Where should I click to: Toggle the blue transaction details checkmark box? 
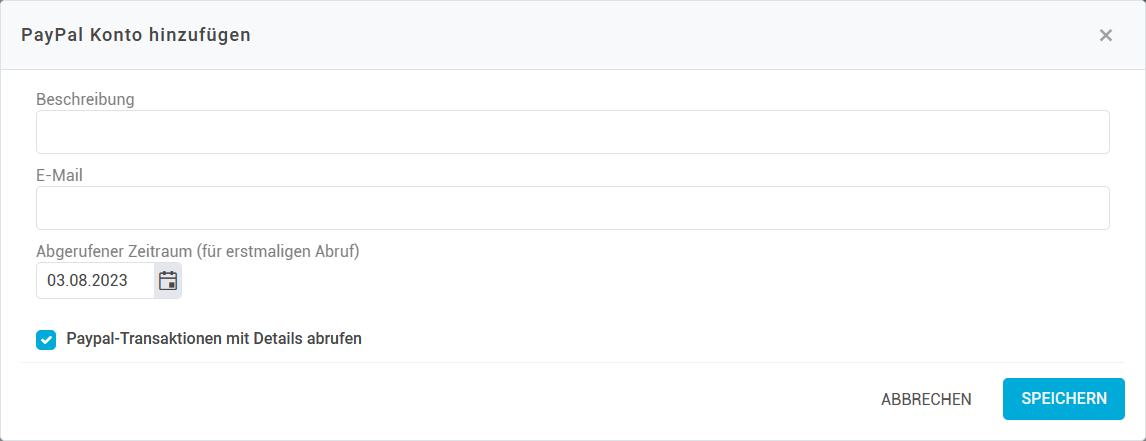coord(46,340)
